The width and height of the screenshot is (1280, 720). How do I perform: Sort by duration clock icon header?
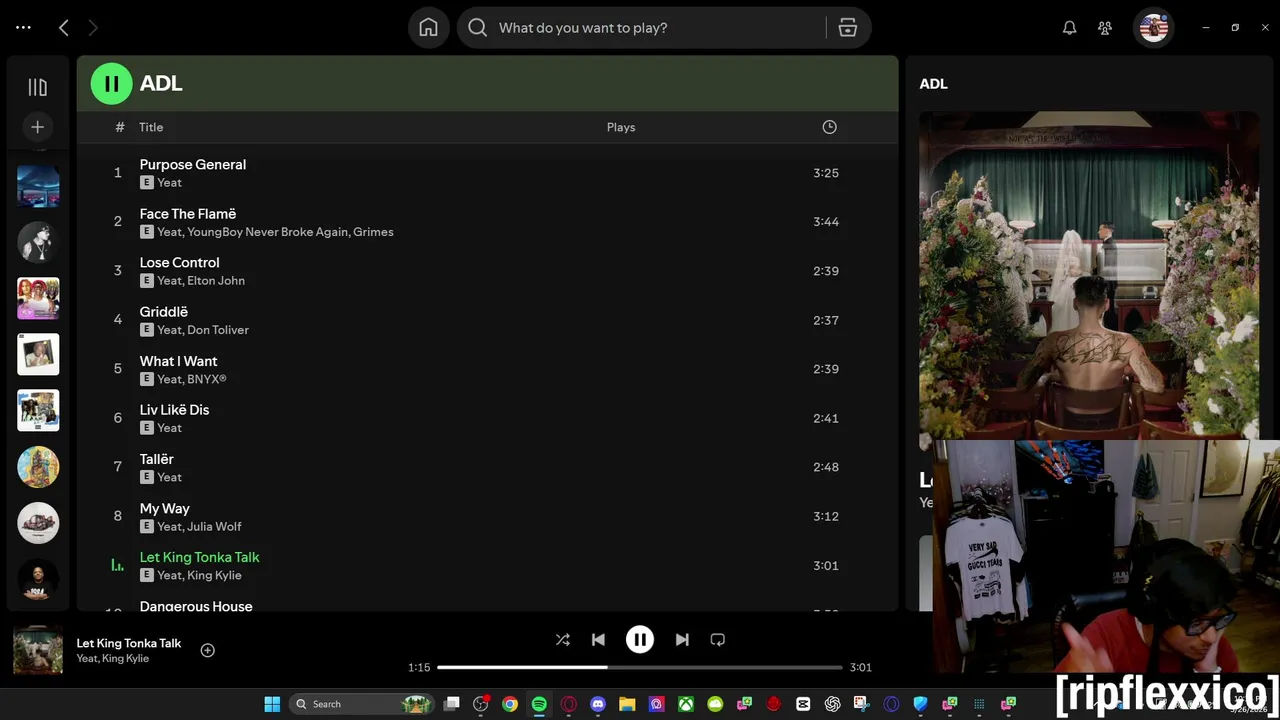[829, 127]
